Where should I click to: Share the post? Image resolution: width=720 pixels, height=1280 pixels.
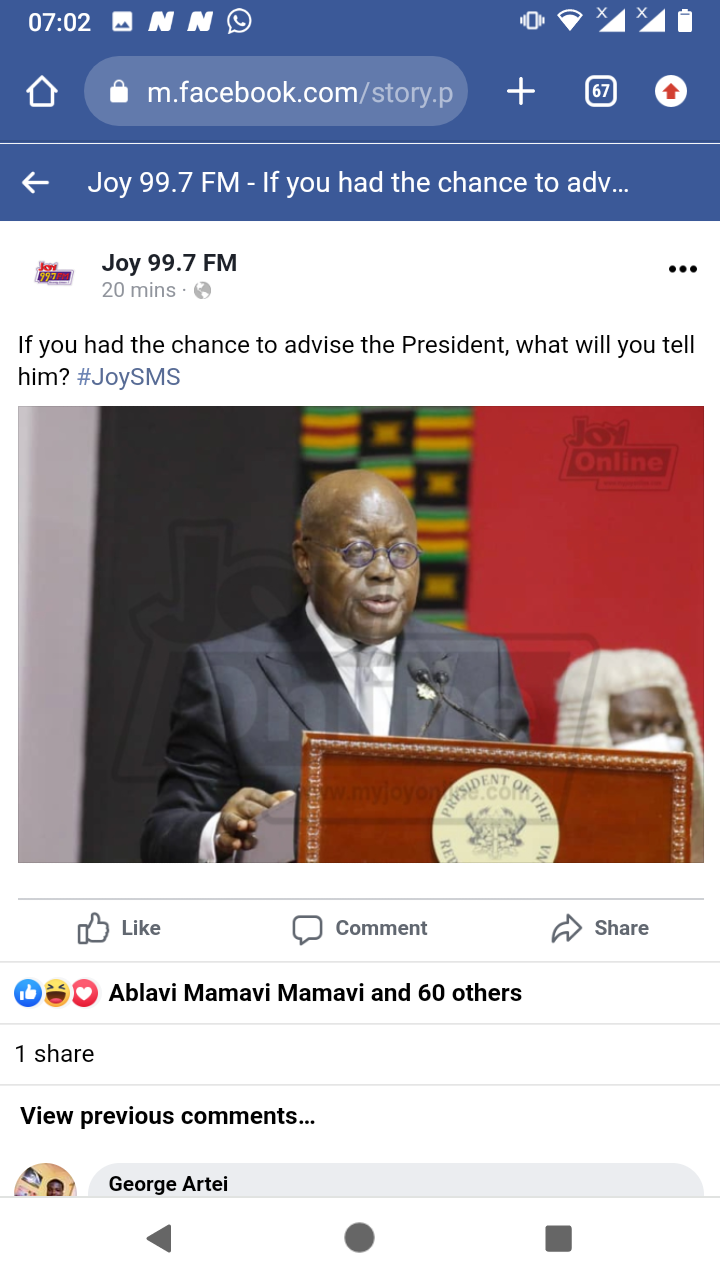[600, 928]
